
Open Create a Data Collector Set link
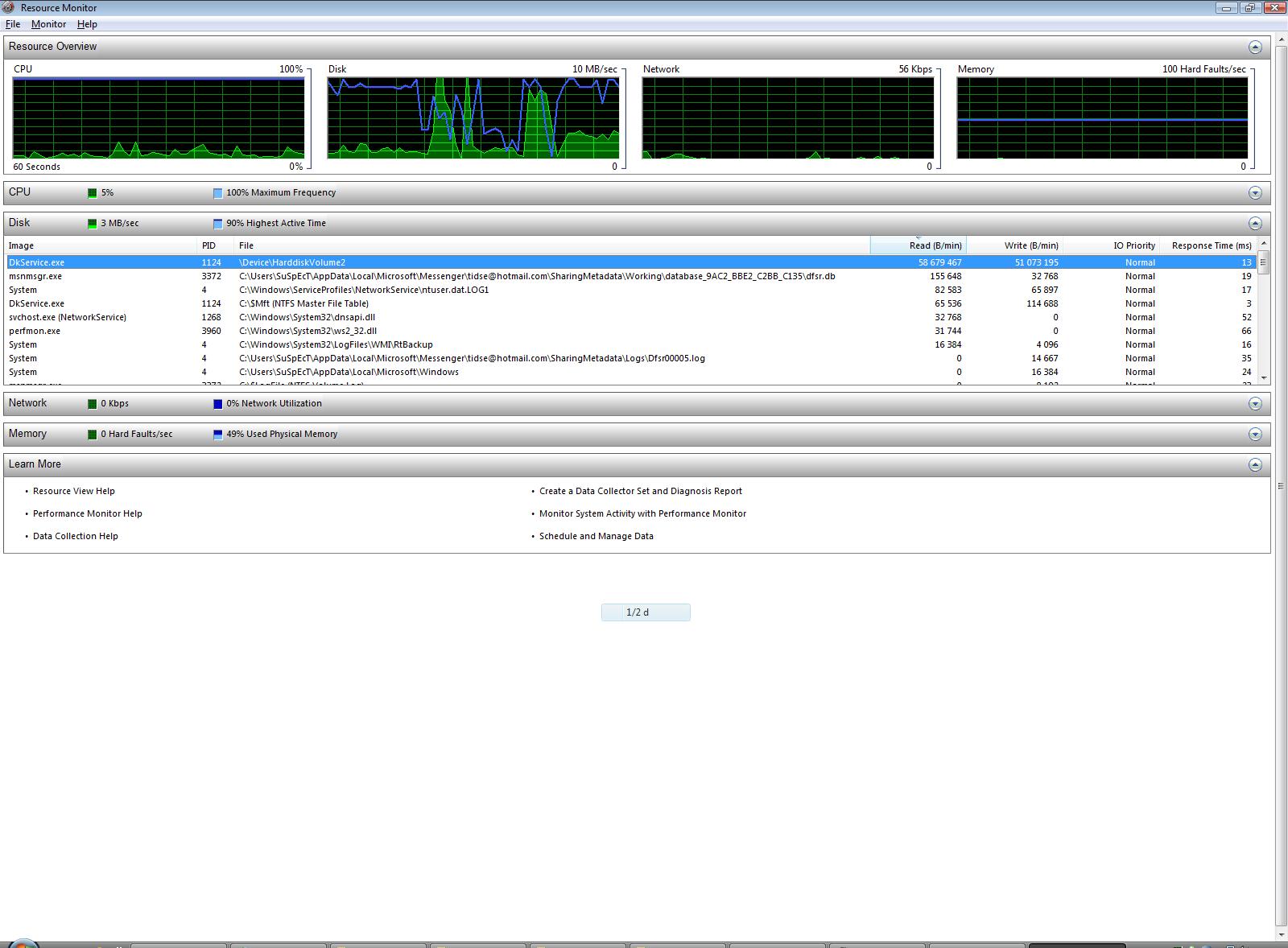[641, 491]
